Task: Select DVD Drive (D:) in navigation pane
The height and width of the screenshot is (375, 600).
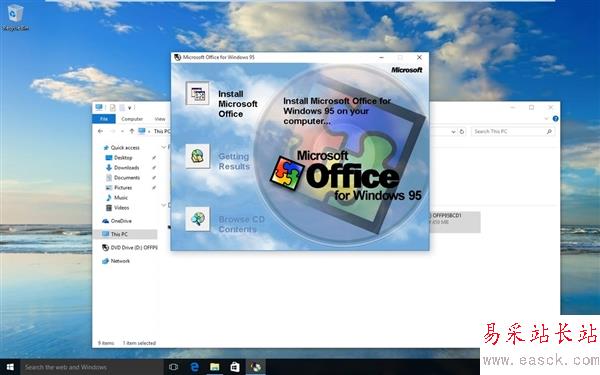Action: 134,248
